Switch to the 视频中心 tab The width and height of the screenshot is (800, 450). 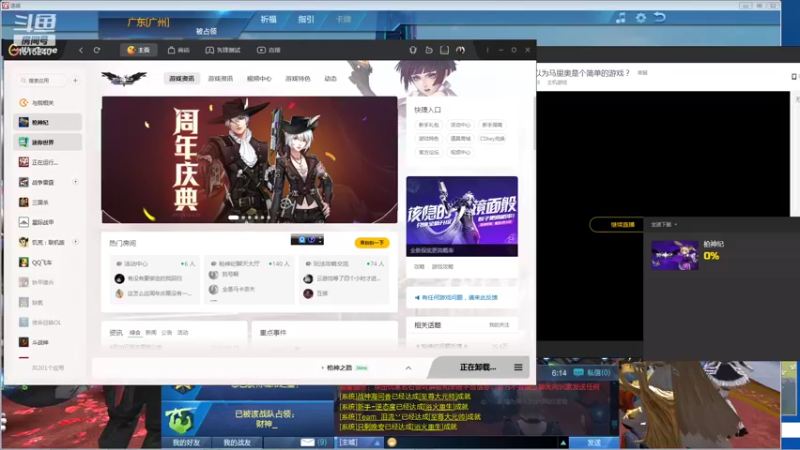click(259, 79)
